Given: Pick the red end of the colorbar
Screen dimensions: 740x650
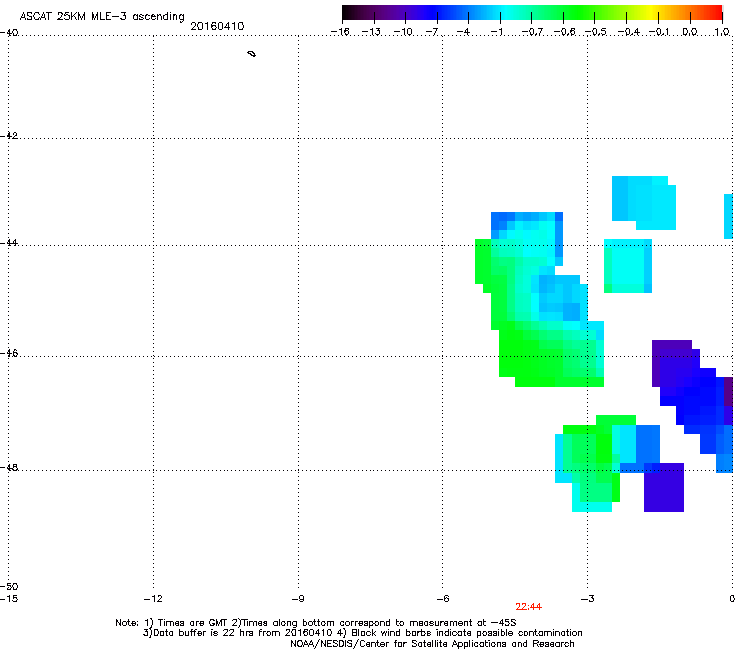Looking at the screenshot, I should [715, 12].
